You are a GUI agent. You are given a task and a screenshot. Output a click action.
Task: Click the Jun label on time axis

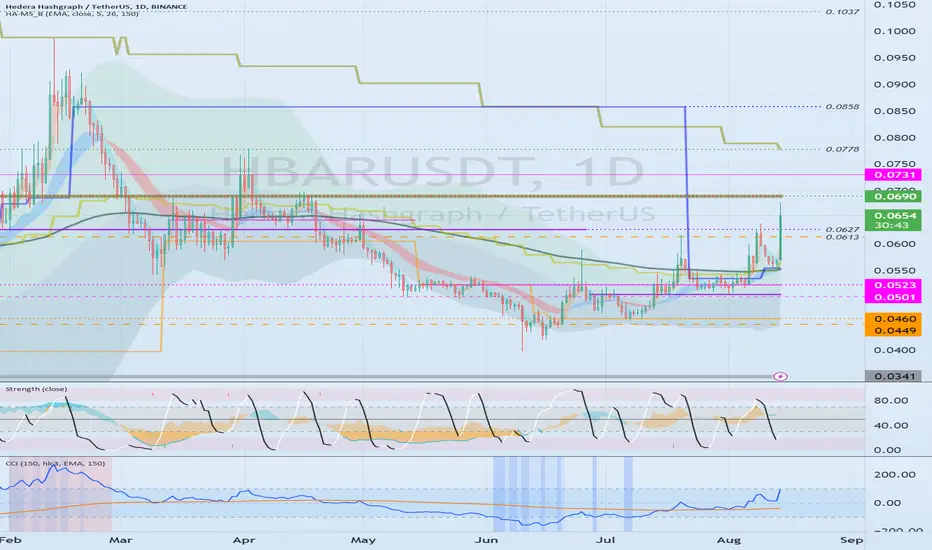pyautogui.click(x=487, y=540)
